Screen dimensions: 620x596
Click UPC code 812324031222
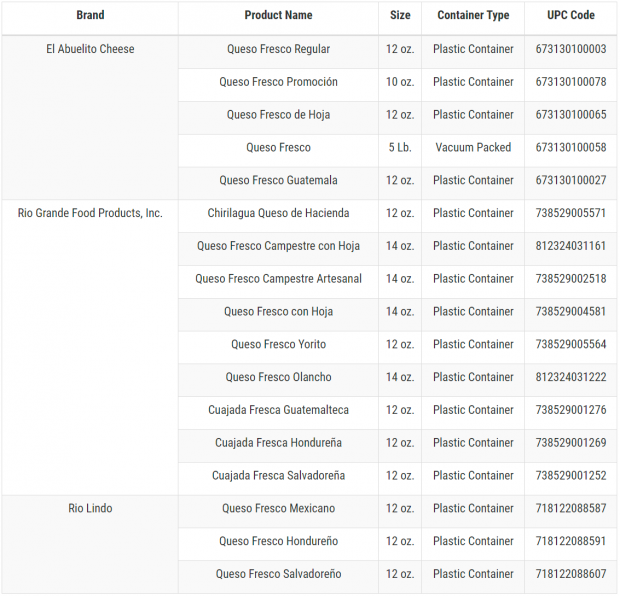click(571, 377)
